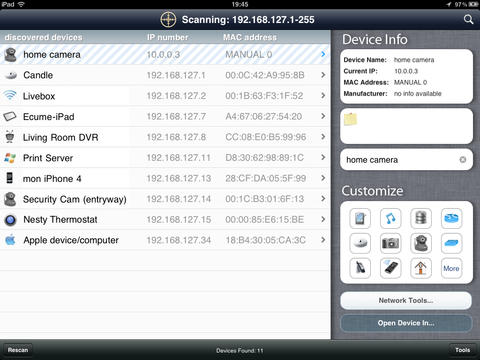The image size is (480, 360).
Task: Choose the house icon in Customize
Action: (x=421, y=268)
